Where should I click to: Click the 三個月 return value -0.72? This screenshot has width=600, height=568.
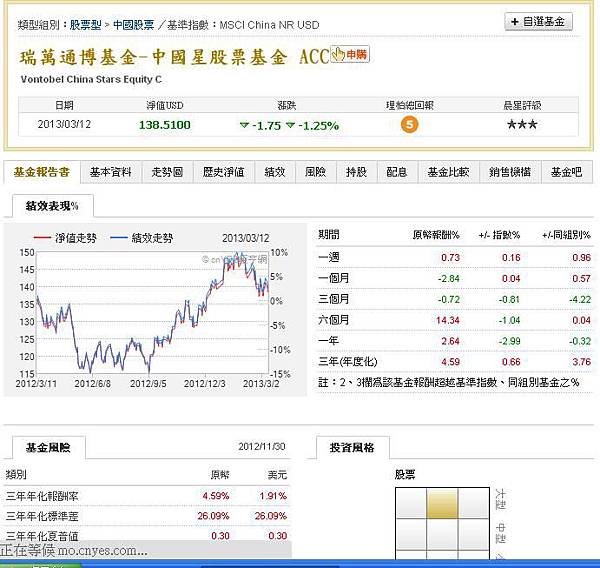(x=448, y=299)
